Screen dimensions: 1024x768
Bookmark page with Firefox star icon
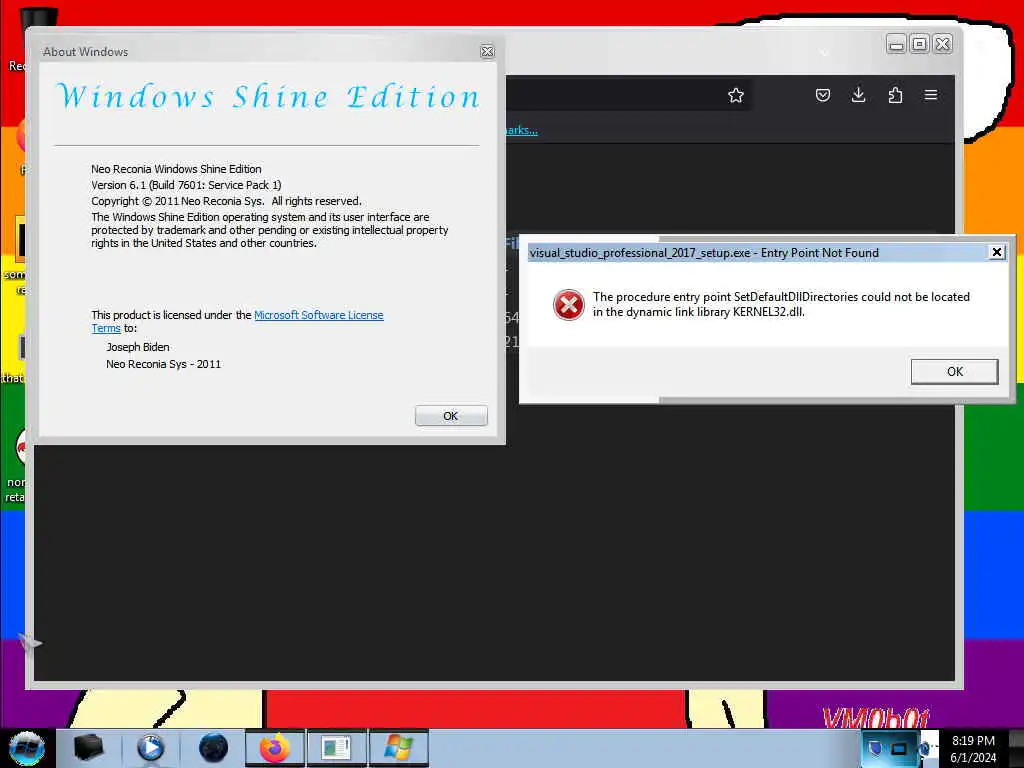point(736,95)
